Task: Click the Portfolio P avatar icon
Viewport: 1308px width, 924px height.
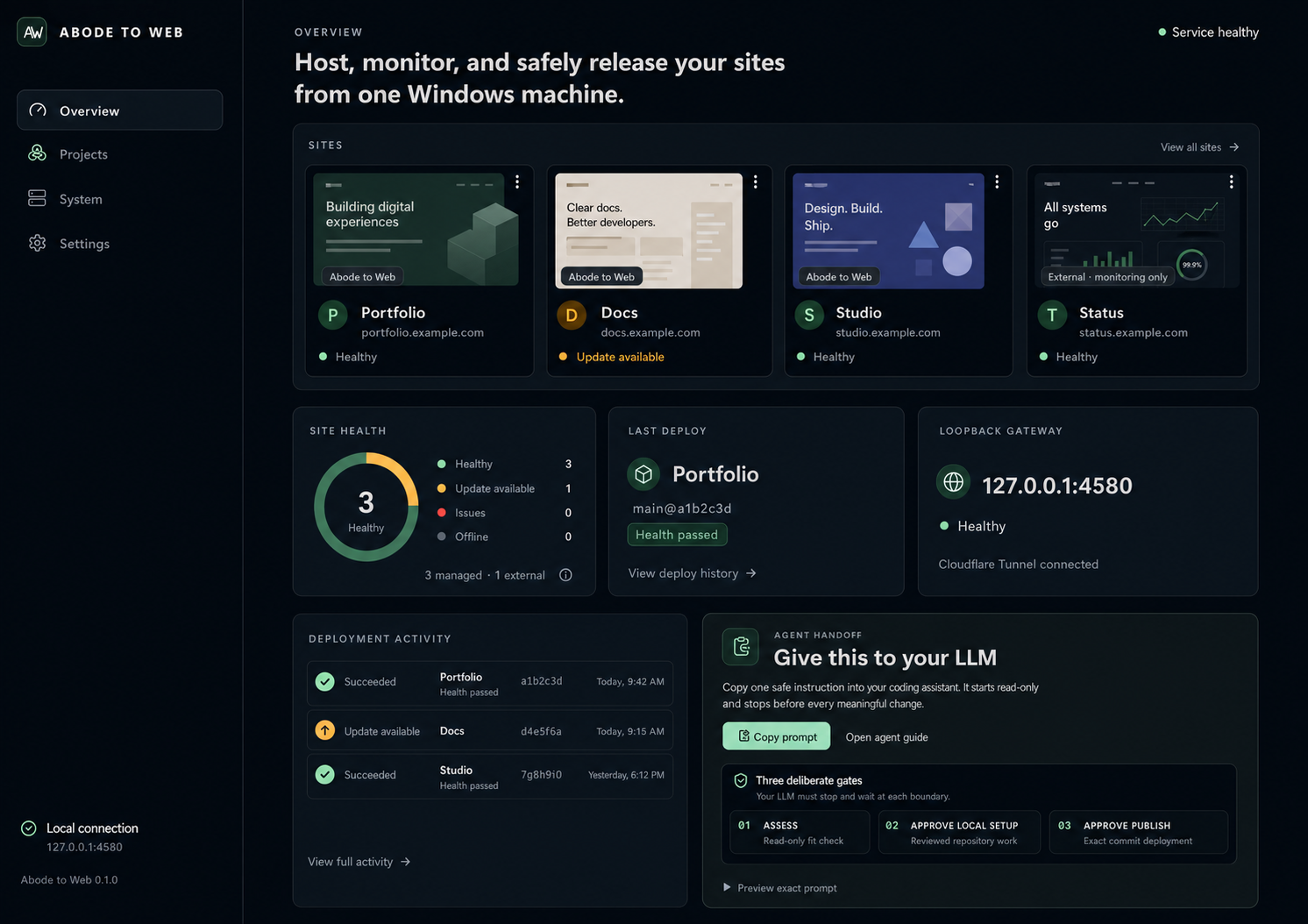Action: [332, 315]
